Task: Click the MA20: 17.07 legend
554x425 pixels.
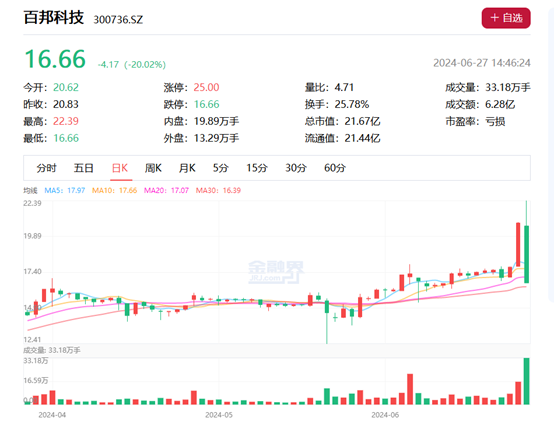Action: (166, 190)
